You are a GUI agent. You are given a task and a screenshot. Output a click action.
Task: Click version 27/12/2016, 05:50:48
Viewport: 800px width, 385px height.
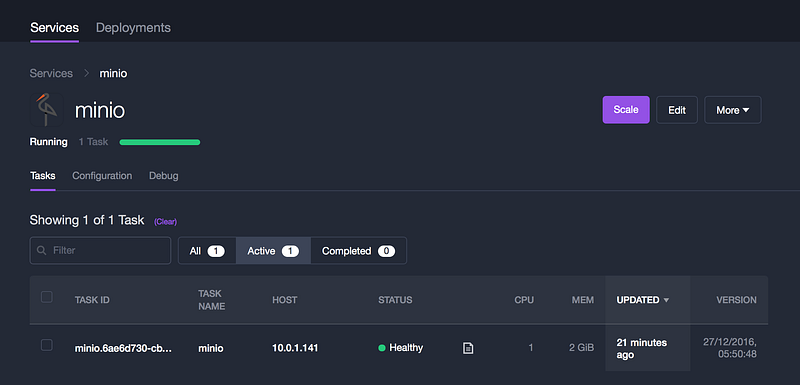pos(730,348)
